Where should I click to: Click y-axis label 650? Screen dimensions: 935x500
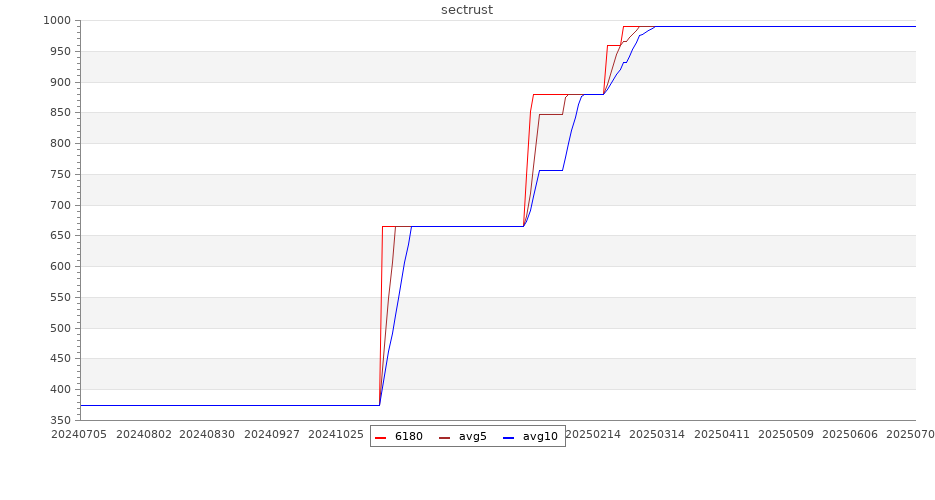60,235
